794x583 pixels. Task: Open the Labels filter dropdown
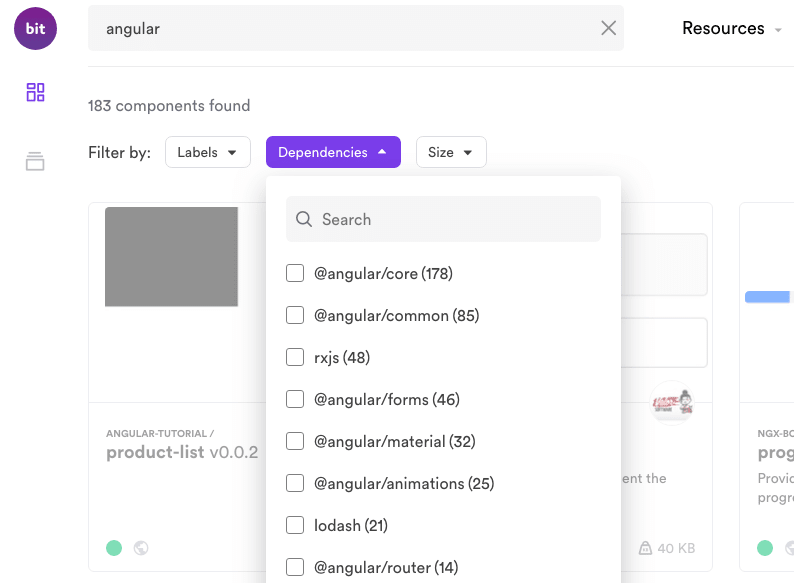tap(208, 152)
